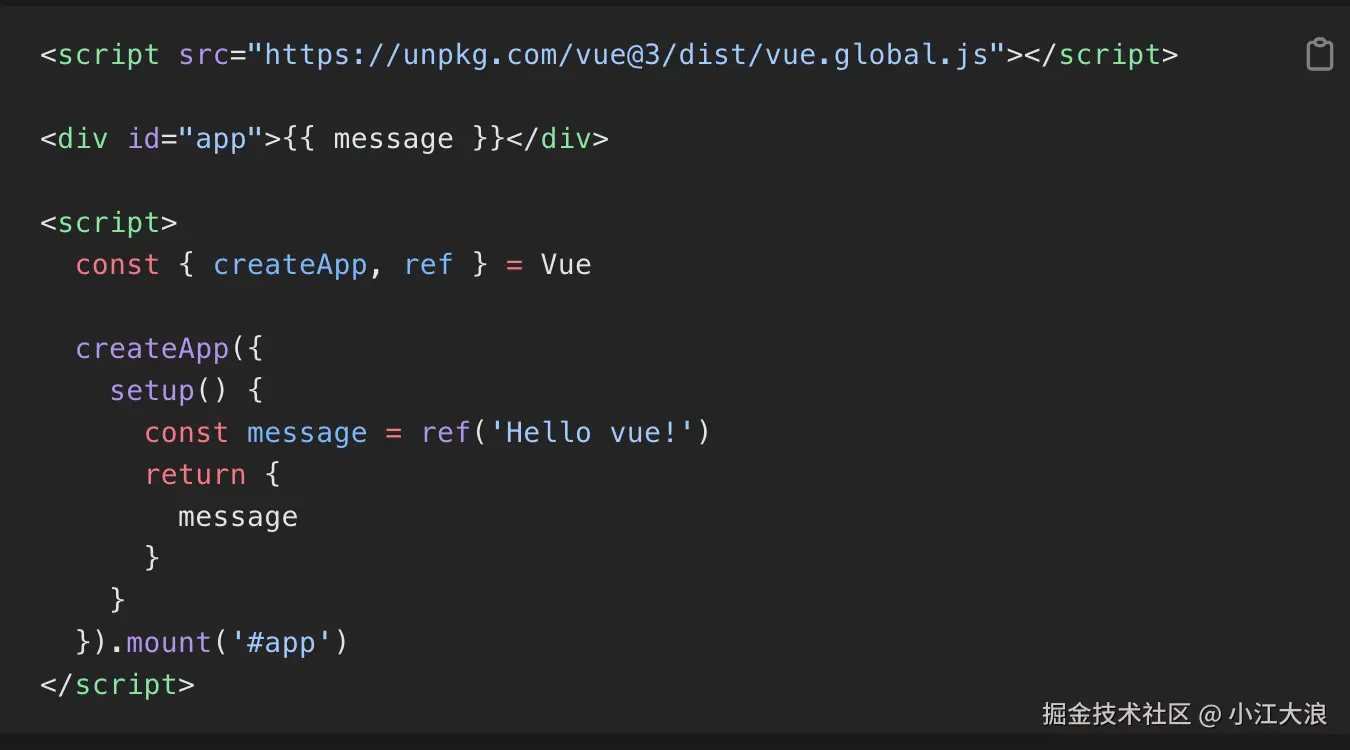The image size is (1350, 750).
Task: Click the createApp({ function call
Action: pos(152,349)
